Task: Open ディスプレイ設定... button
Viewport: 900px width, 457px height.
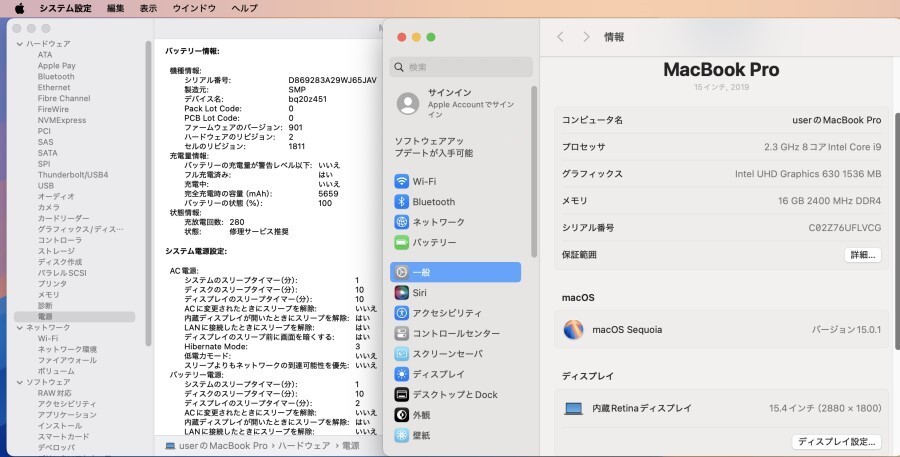Action: coord(837,441)
